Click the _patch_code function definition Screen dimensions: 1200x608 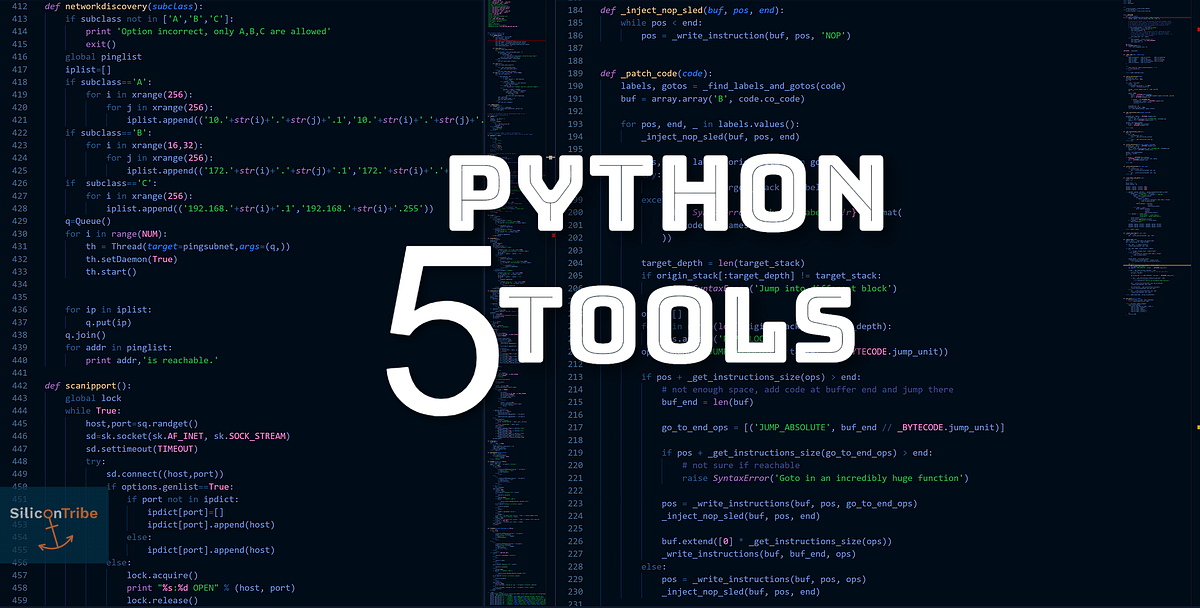click(x=650, y=73)
